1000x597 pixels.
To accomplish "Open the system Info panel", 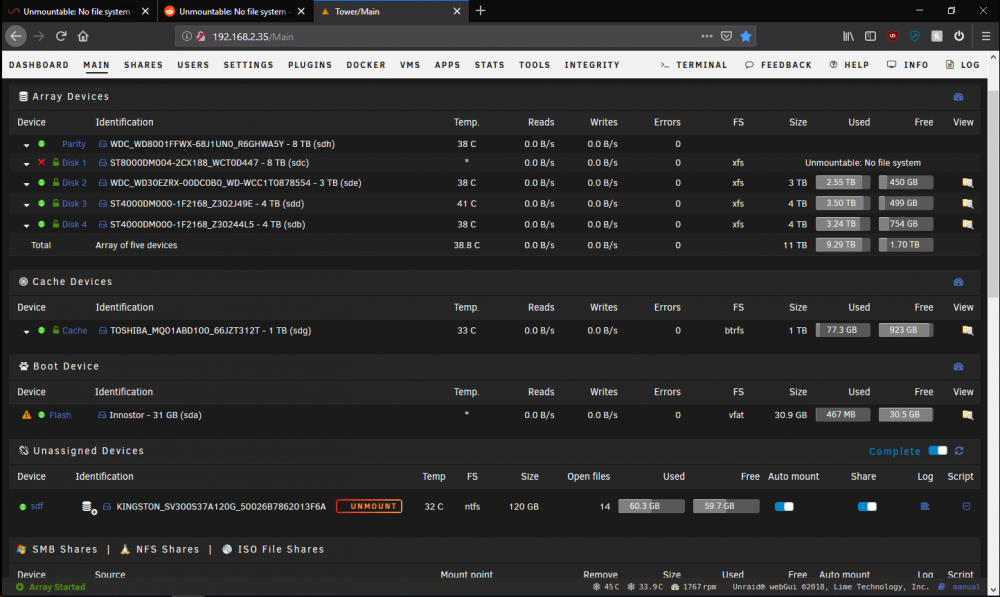I will point(908,65).
